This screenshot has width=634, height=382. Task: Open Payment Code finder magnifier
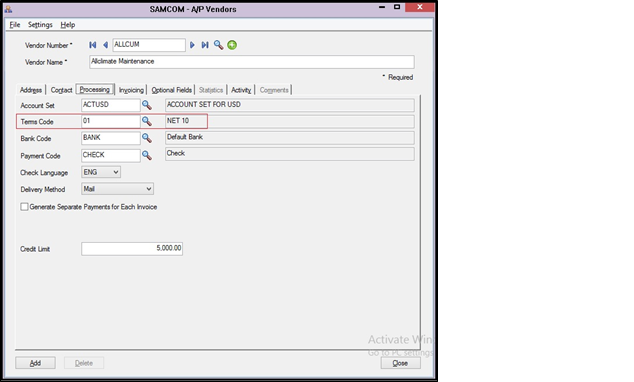pyautogui.click(x=147, y=155)
